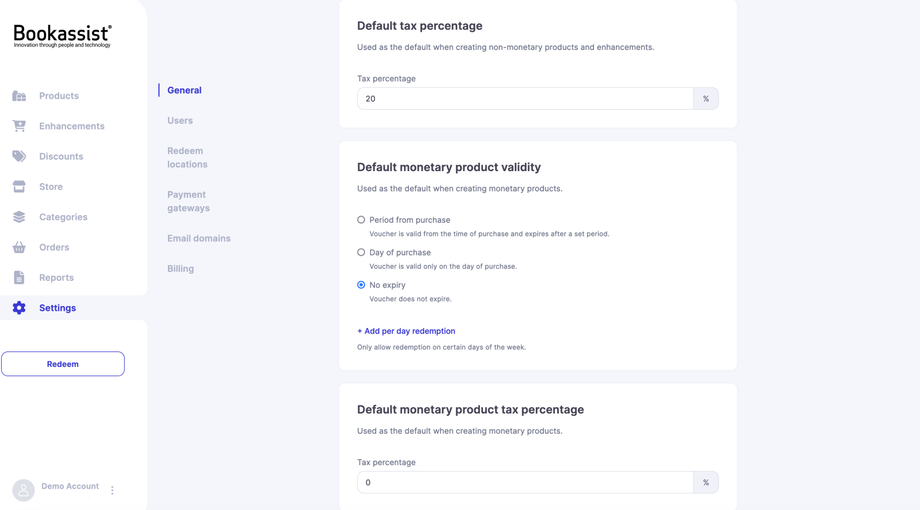Select the No expiry radio button
920x510 pixels.
[361, 285]
